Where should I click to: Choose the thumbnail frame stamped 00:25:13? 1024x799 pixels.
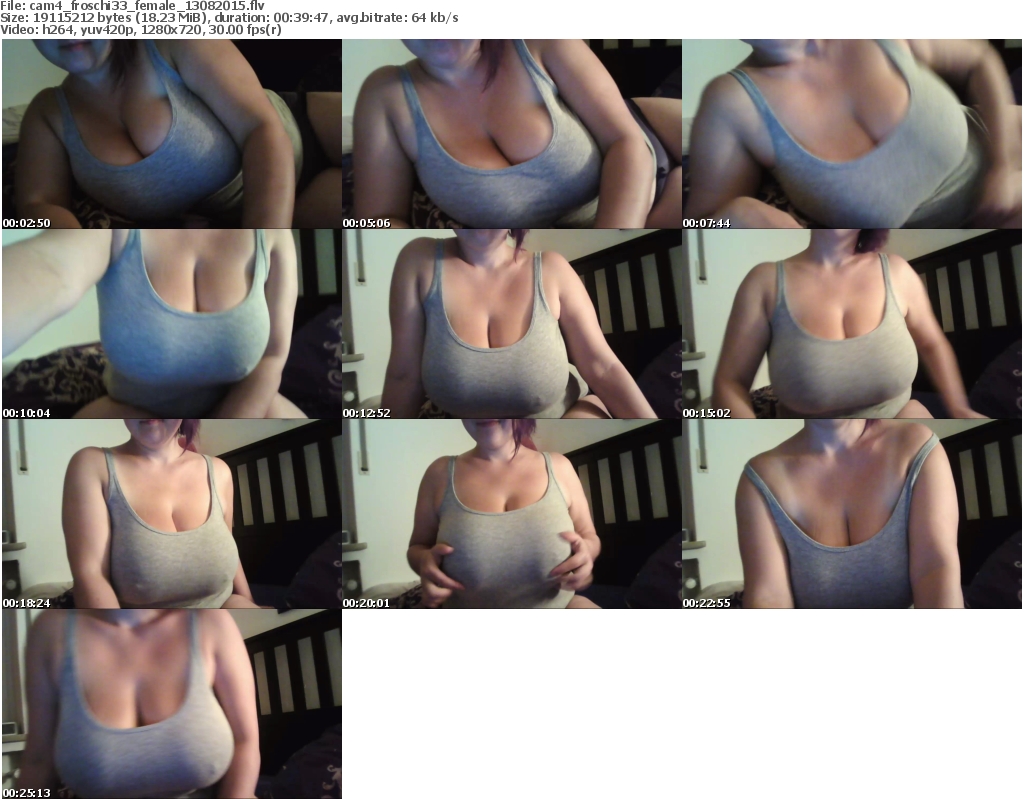(172, 704)
